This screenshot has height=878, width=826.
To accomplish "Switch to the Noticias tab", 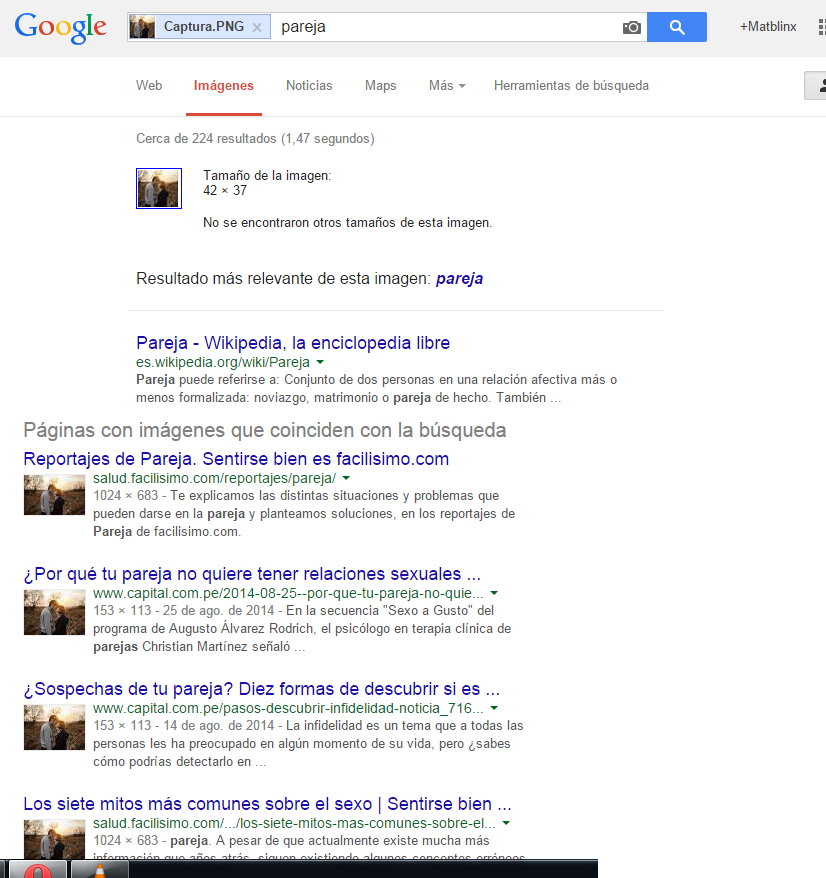I will (309, 86).
